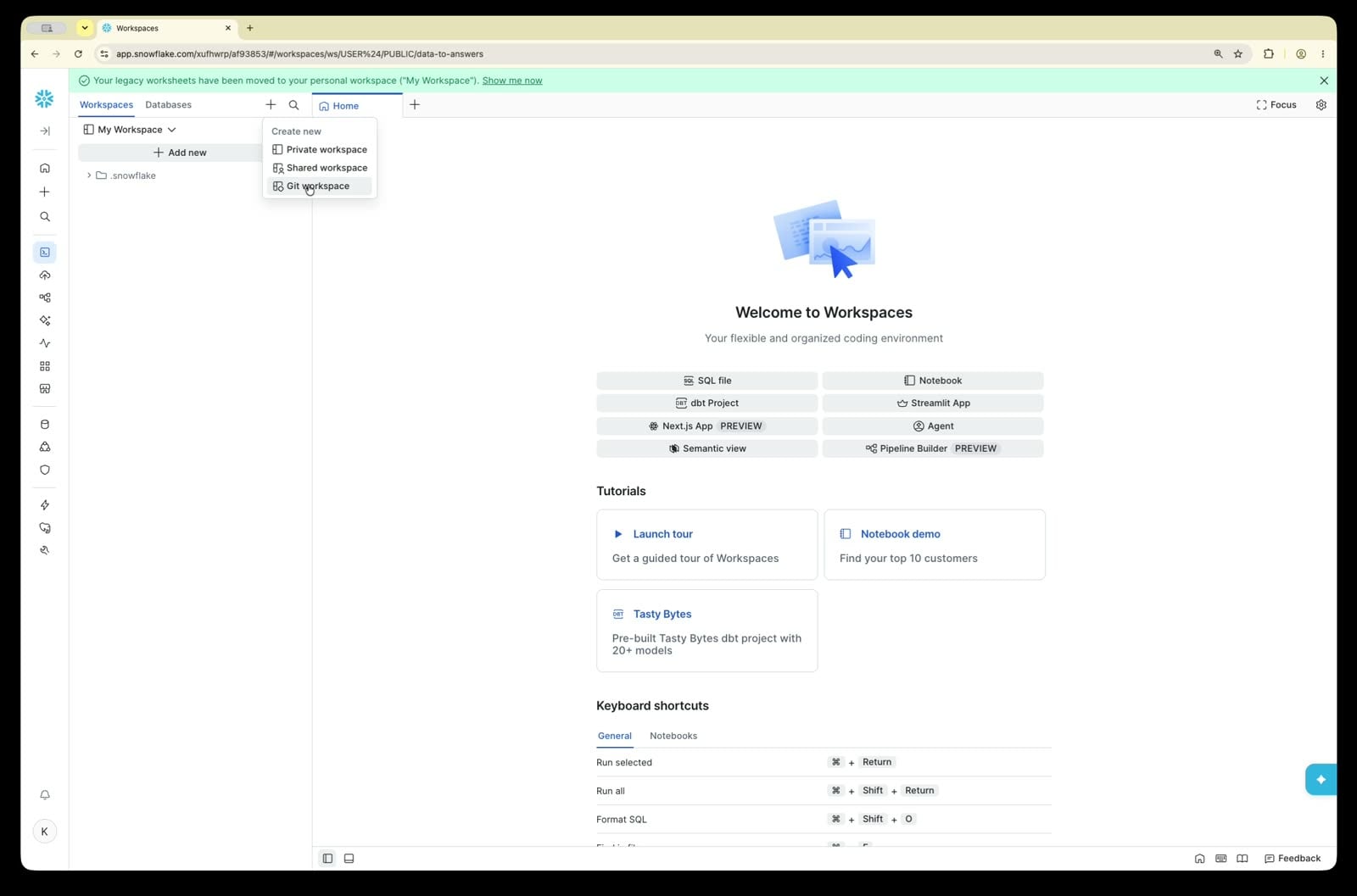Click the Snowflake logo in sidebar

tap(44, 99)
